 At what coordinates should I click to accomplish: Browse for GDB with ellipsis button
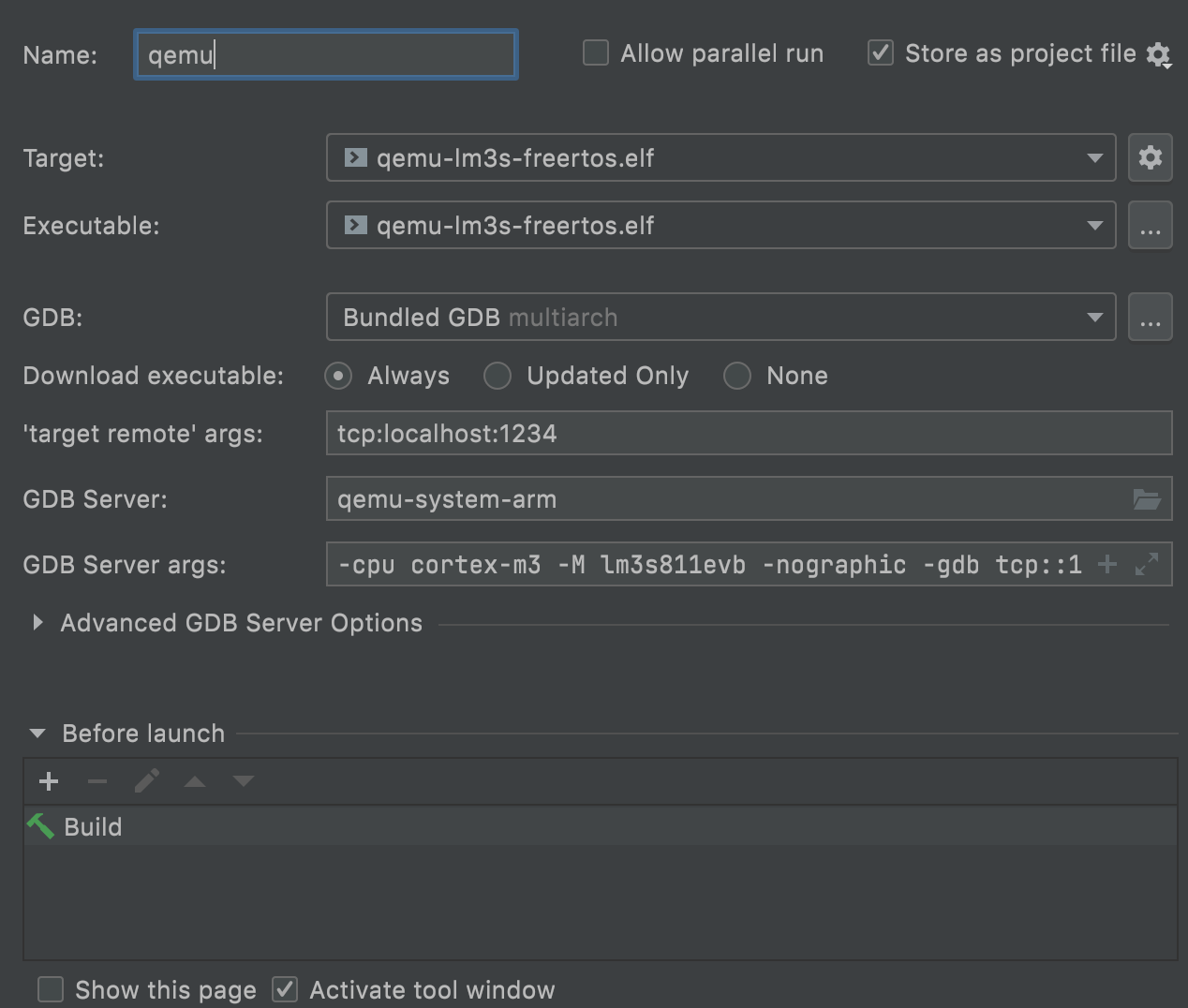click(1151, 317)
